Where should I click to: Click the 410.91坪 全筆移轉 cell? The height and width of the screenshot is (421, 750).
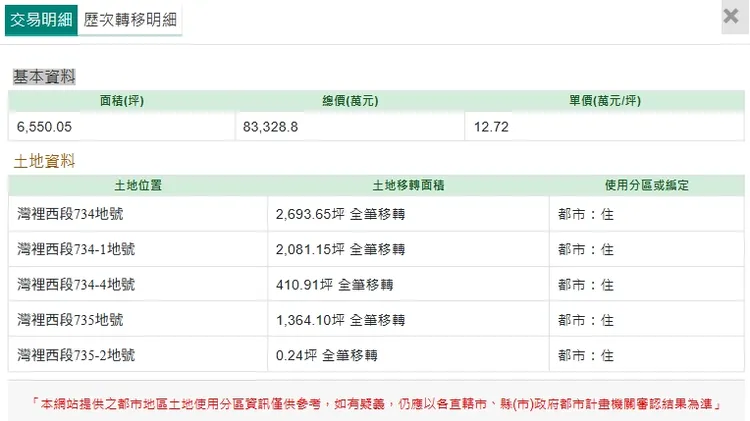(408, 285)
